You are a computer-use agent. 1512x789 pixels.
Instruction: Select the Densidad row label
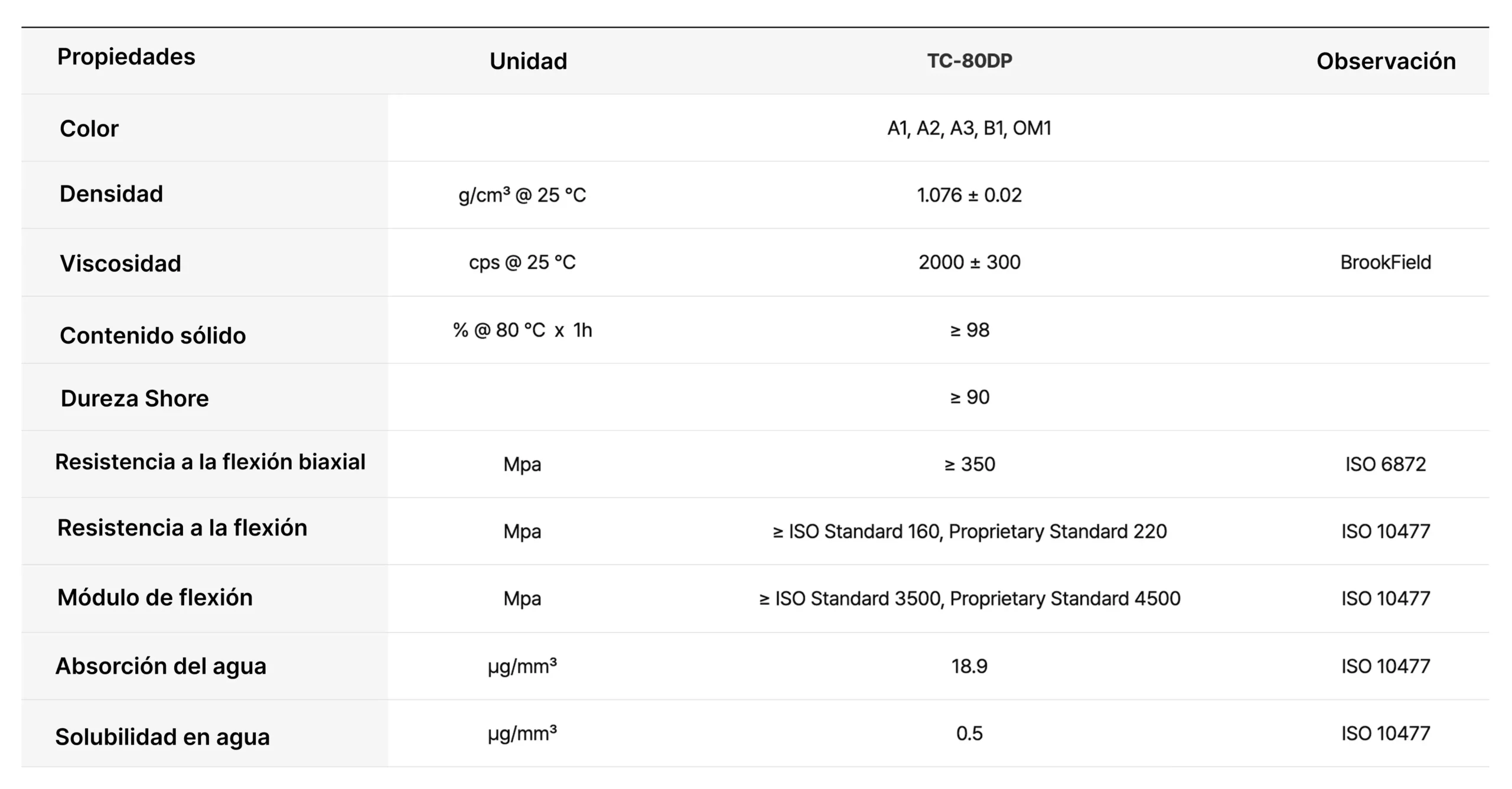111,194
